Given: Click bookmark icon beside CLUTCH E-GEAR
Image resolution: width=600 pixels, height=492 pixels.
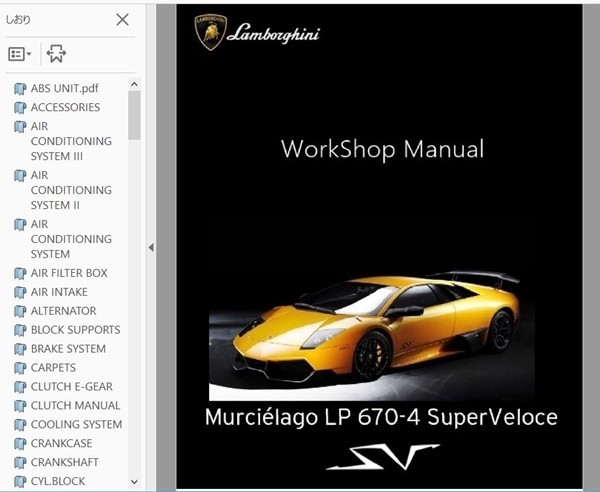Looking at the screenshot, I should pyautogui.click(x=20, y=387).
